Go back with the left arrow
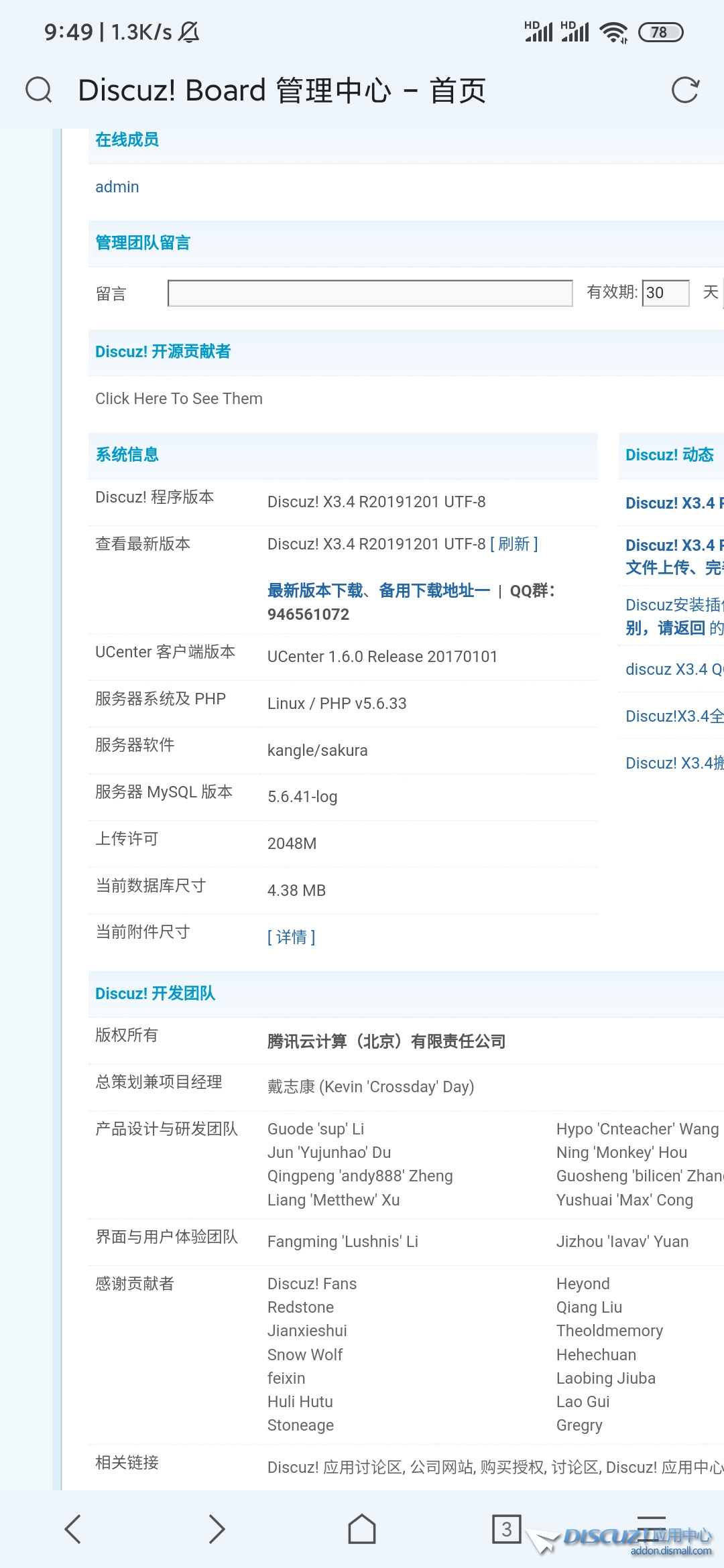This screenshot has height=1568, width=724. (x=73, y=1529)
